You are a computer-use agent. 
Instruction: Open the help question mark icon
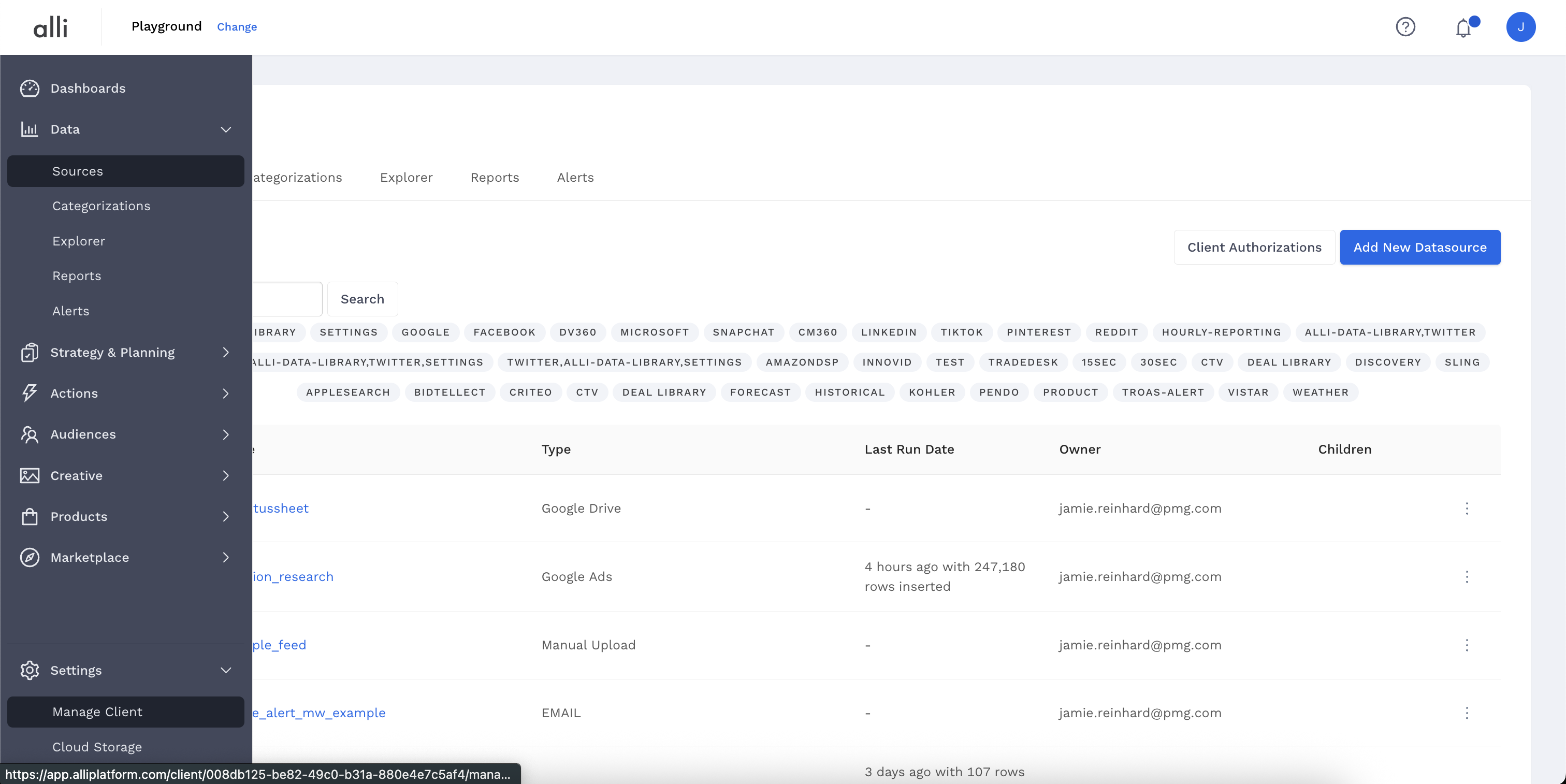tap(1405, 27)
